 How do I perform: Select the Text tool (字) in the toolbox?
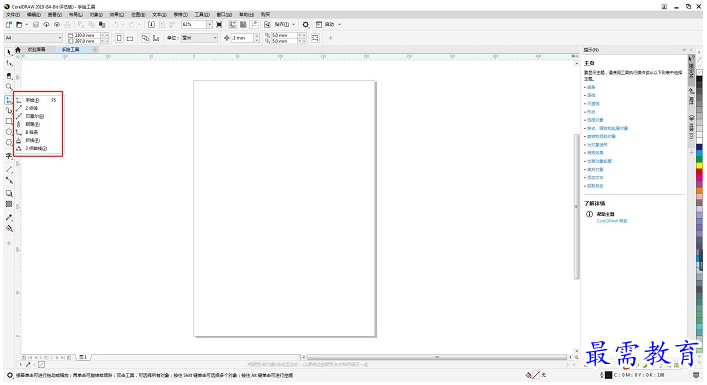click(x=9, y=156)
